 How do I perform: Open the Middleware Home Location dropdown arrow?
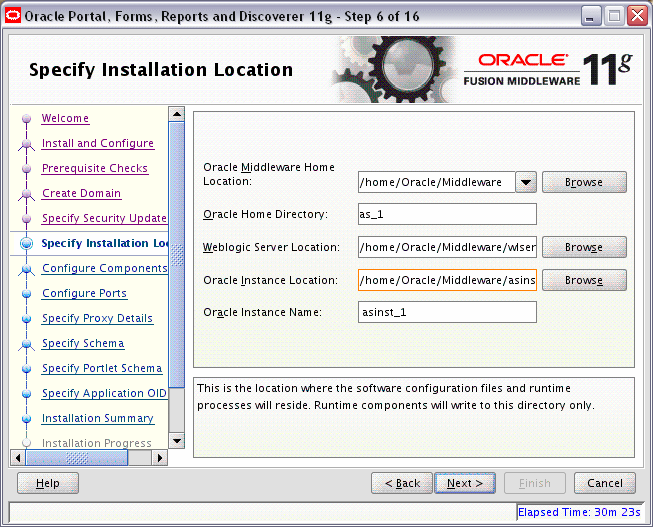526,182
